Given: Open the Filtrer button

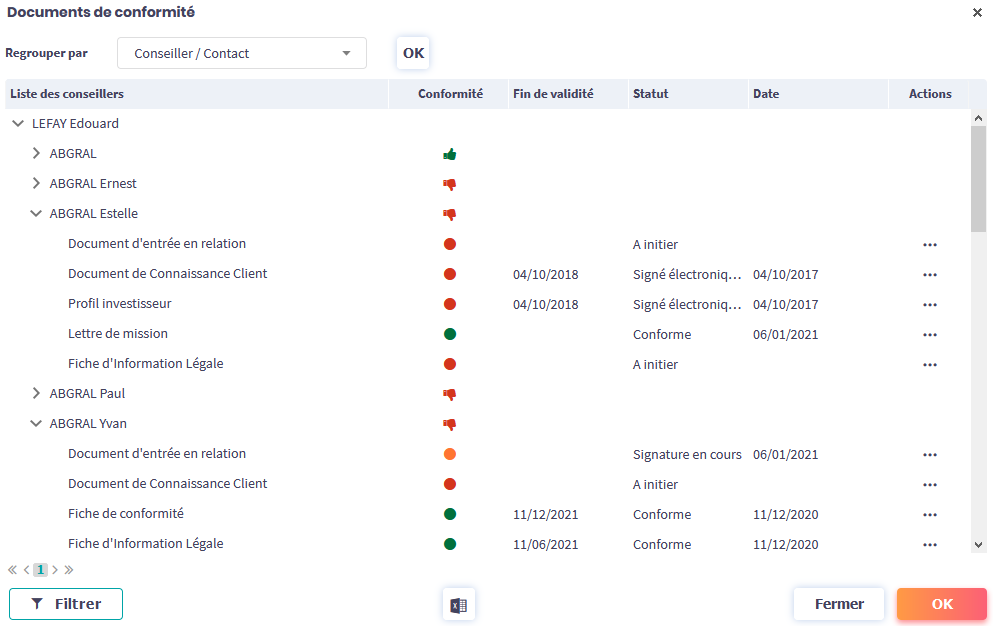Looking at the screenshot, I should click(66, 604).
